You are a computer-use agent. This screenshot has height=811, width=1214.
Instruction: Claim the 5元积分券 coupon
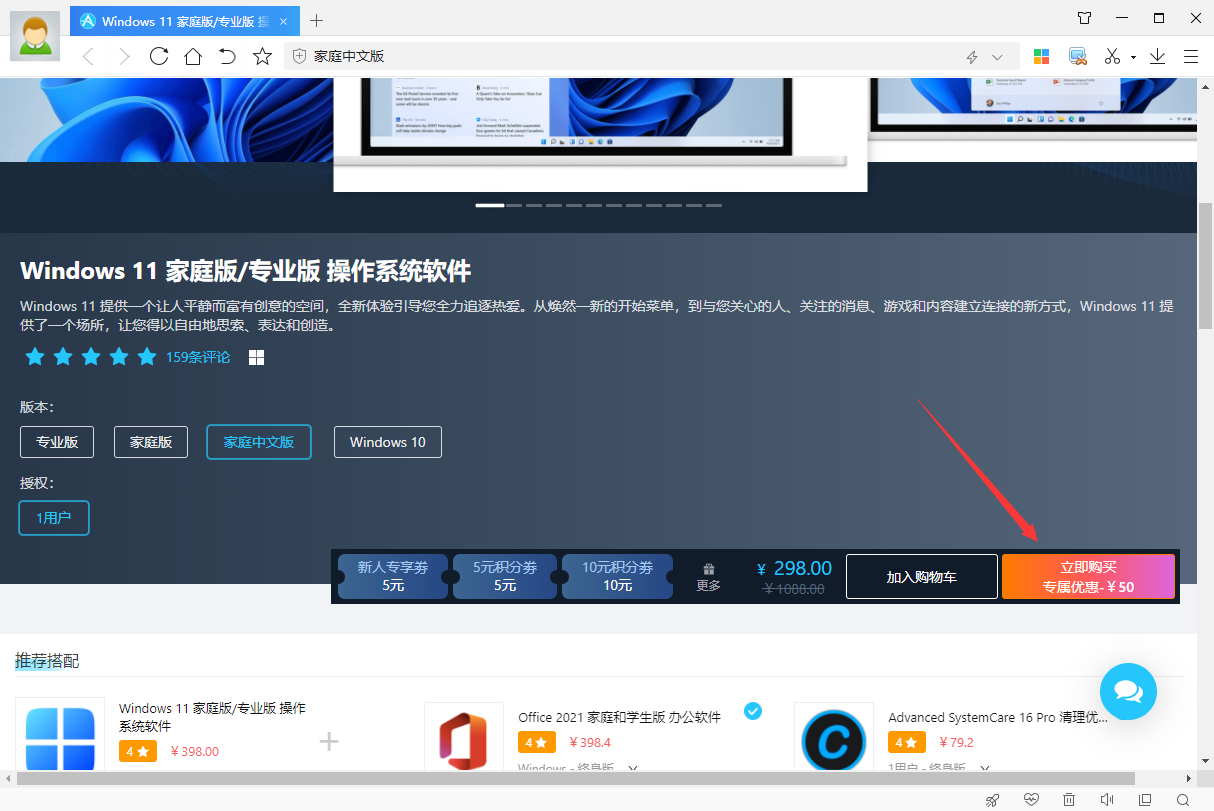coord(505,576)
